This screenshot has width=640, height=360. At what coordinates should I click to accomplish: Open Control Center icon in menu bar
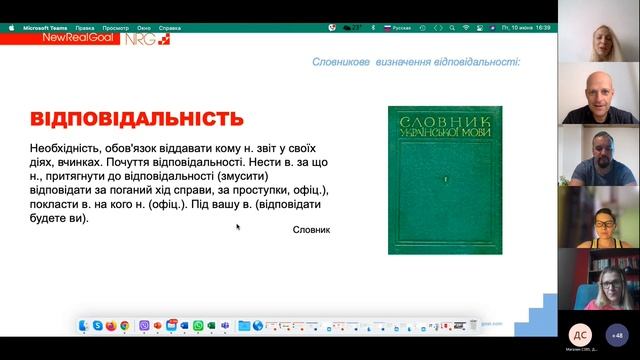pos(480,28)
